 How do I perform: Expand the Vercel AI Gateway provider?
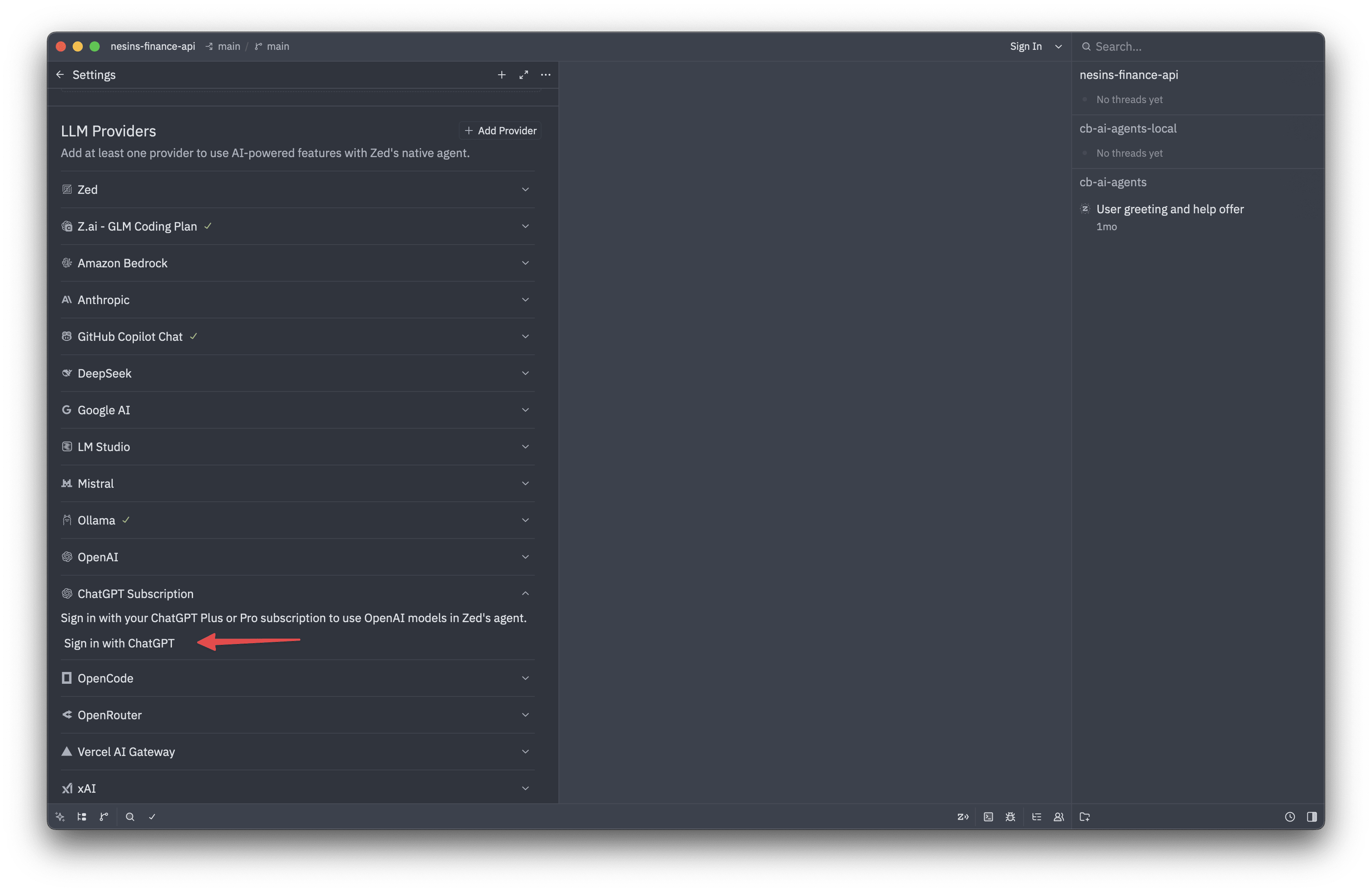pos(297,752)
